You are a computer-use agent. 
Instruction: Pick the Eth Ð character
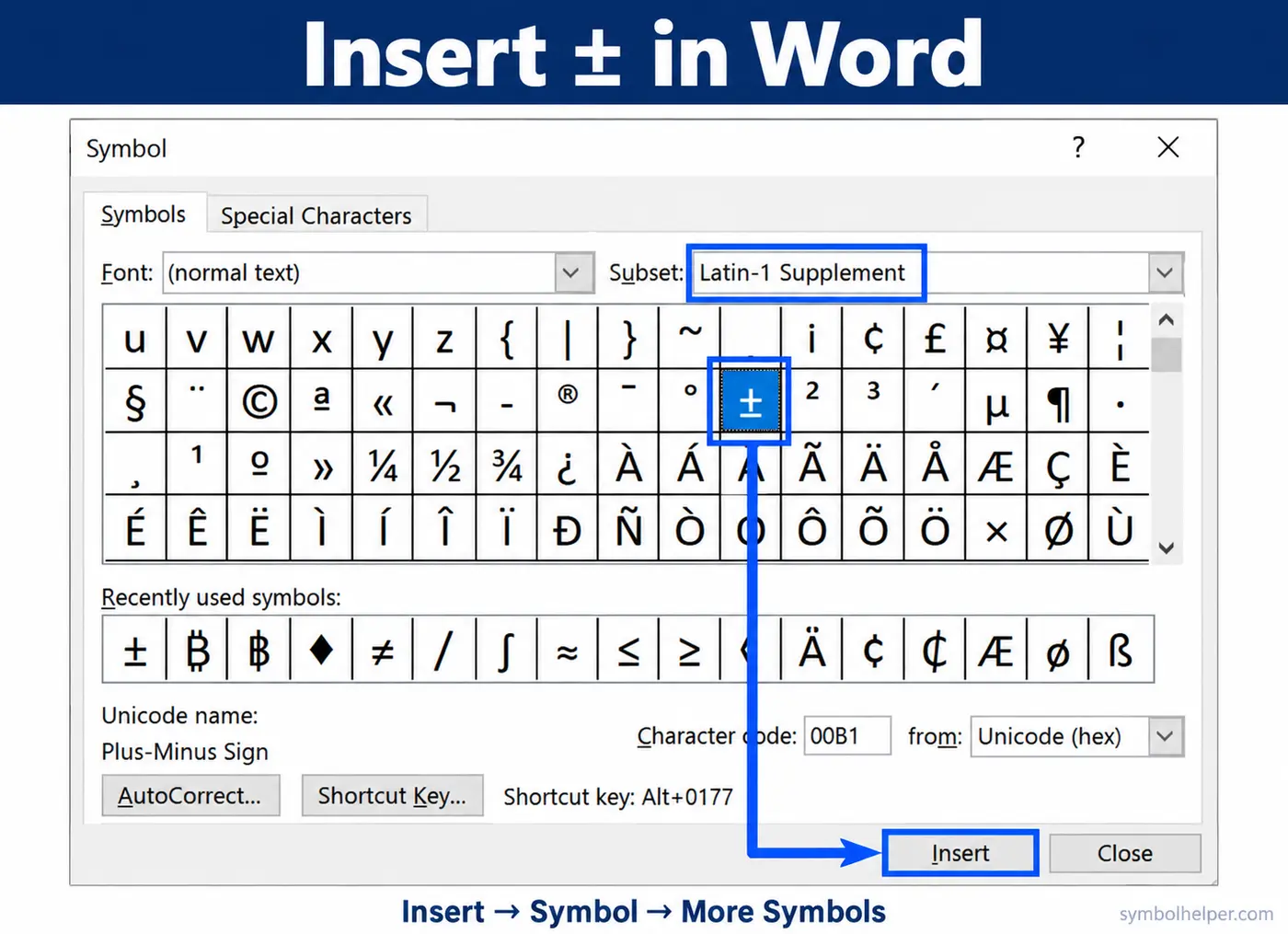568,529
